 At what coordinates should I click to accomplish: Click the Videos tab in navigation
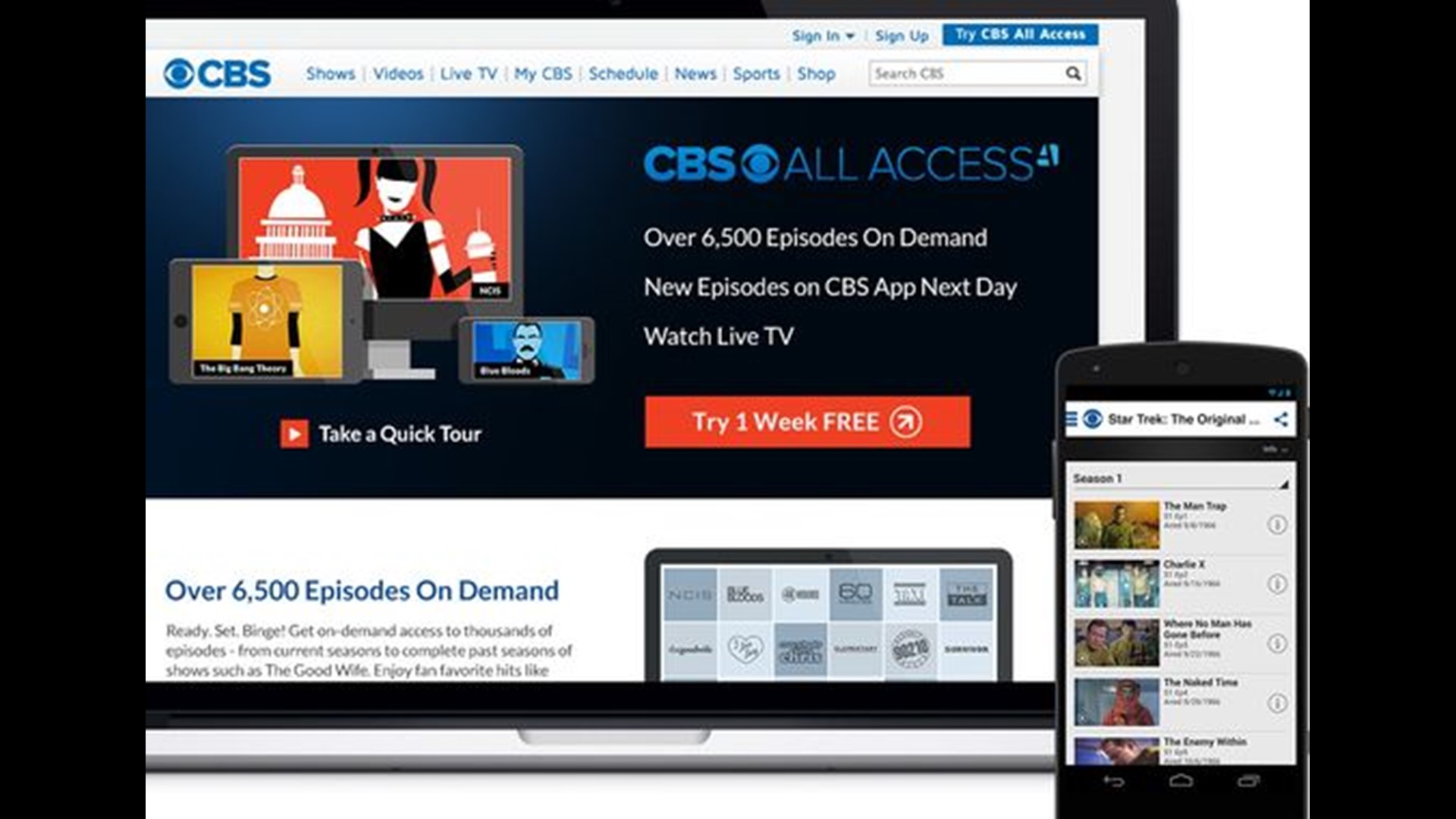coord(389,73)
